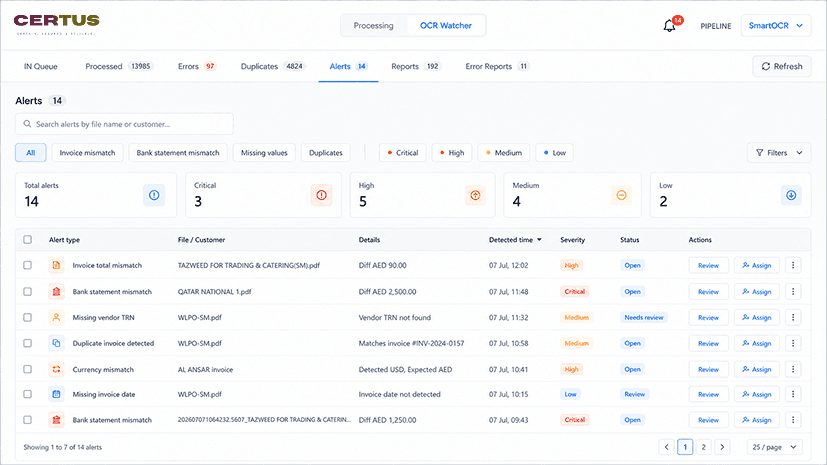Assign the Currency mismatch alert

757,369
